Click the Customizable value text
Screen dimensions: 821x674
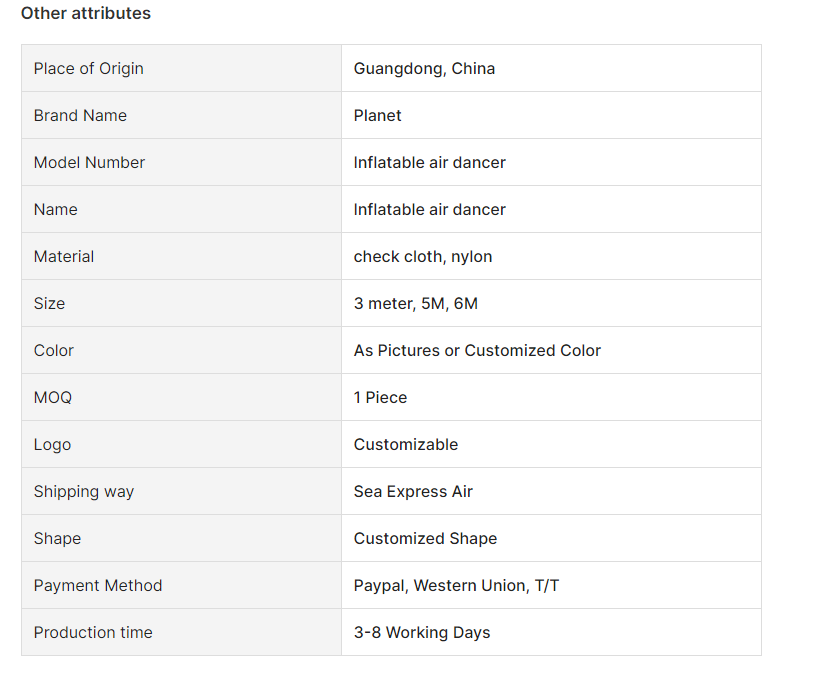[405, 445]
